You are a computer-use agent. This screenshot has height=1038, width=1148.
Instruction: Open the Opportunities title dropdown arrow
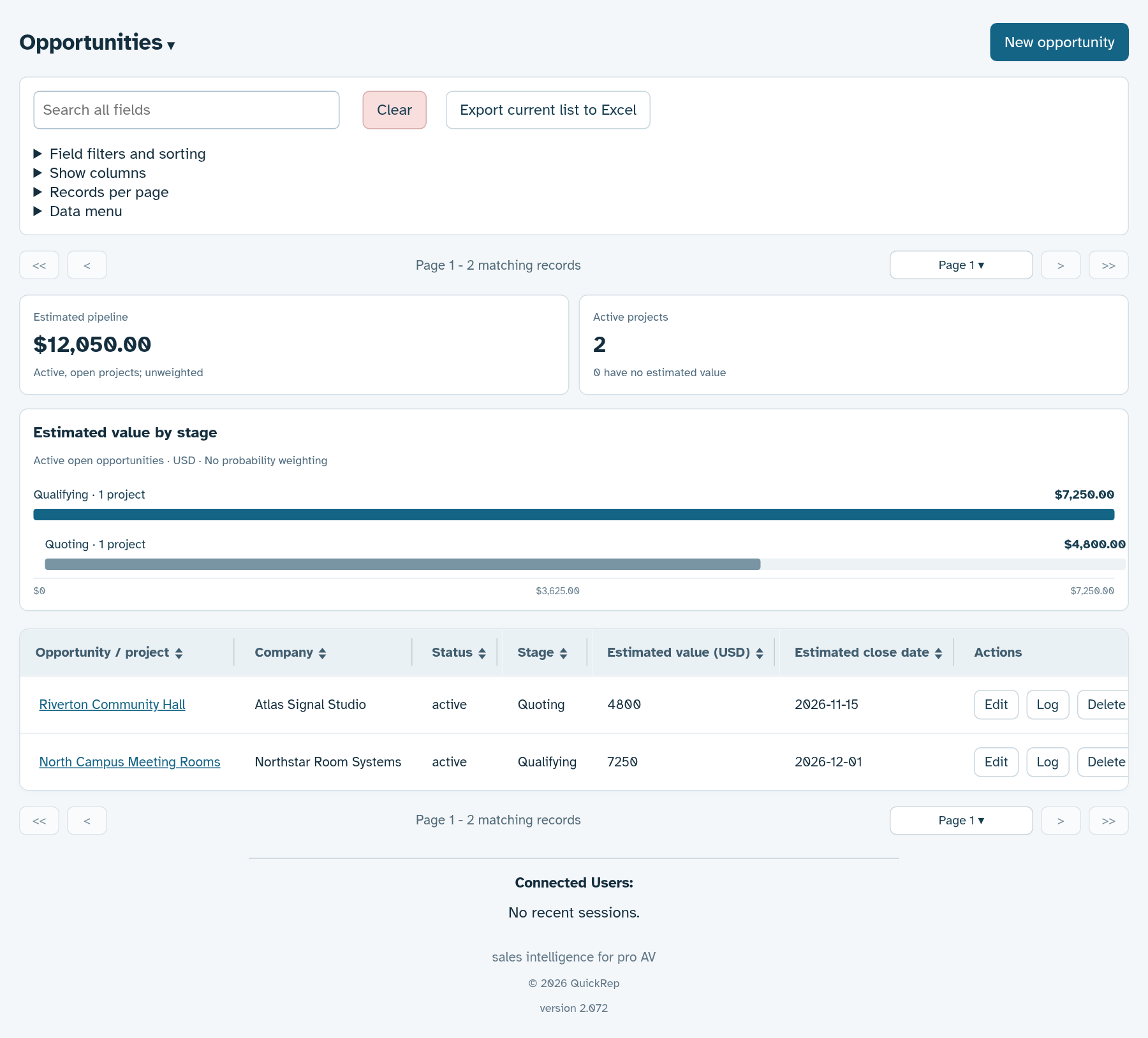pyautogui.click(x=171, y=45)
